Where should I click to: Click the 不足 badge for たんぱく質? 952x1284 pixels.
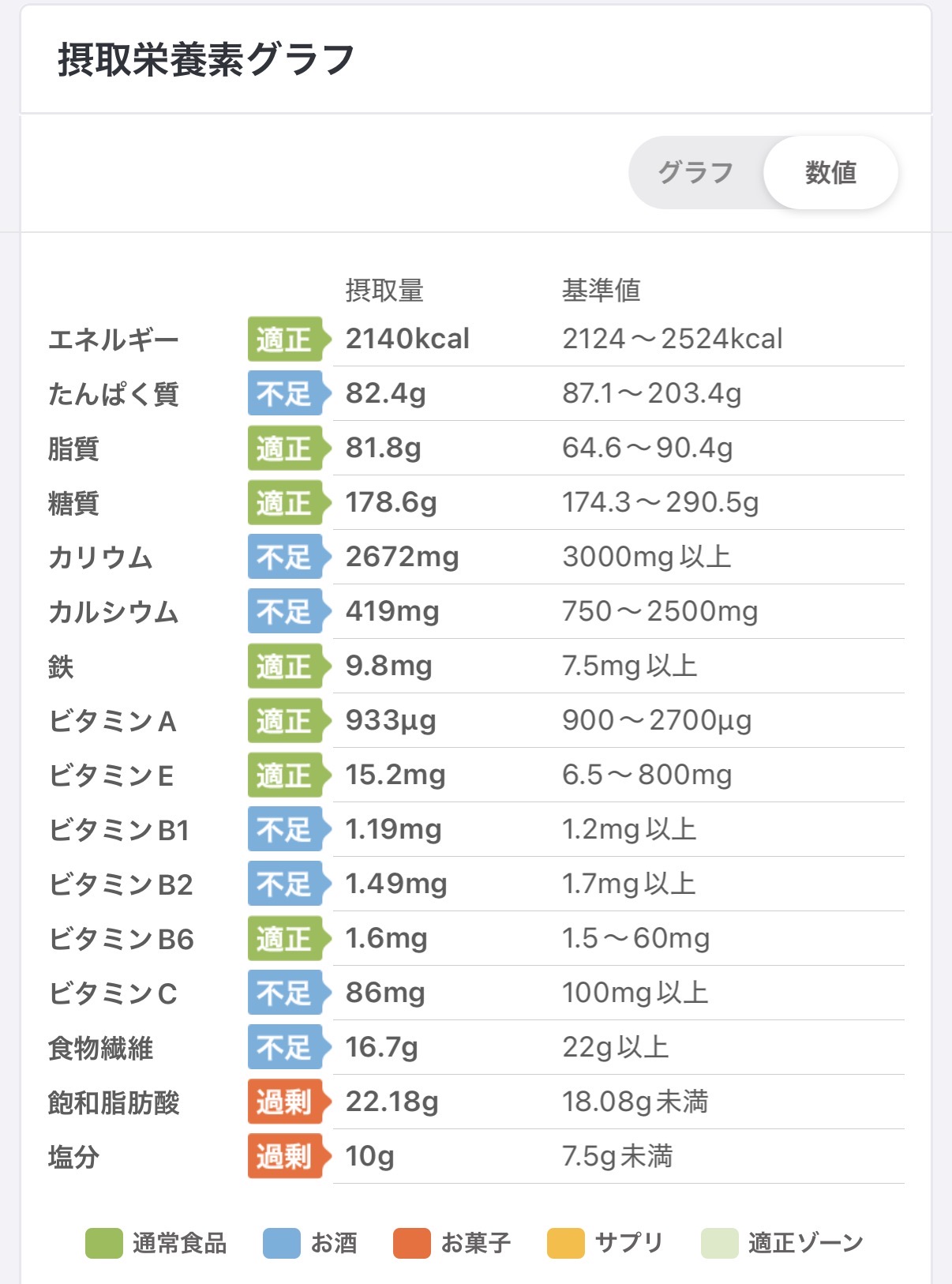click(x=286, y=393)
